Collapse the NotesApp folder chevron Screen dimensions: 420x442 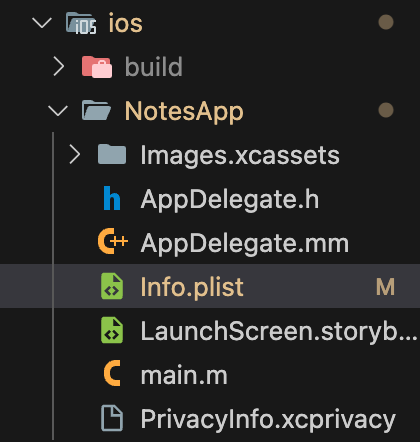click(x=58, y=111)
